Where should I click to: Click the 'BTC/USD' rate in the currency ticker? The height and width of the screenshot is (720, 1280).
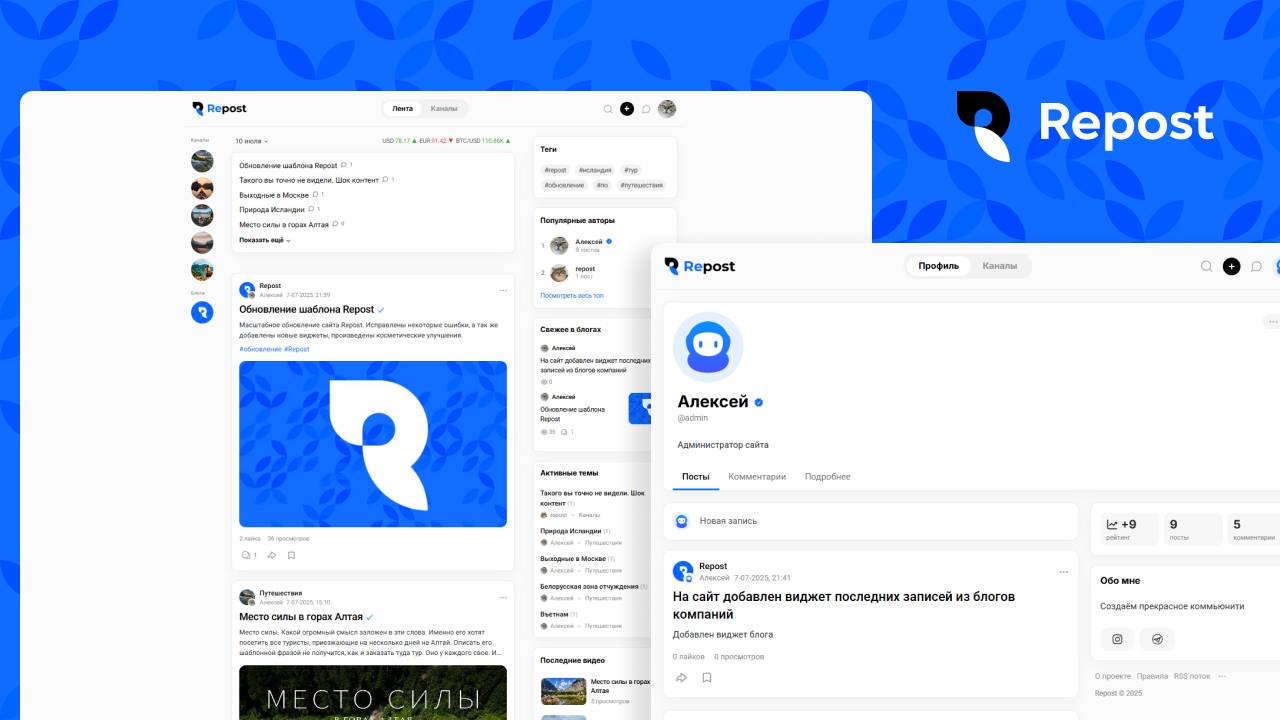pyautogui.click(x=483, y=141)
